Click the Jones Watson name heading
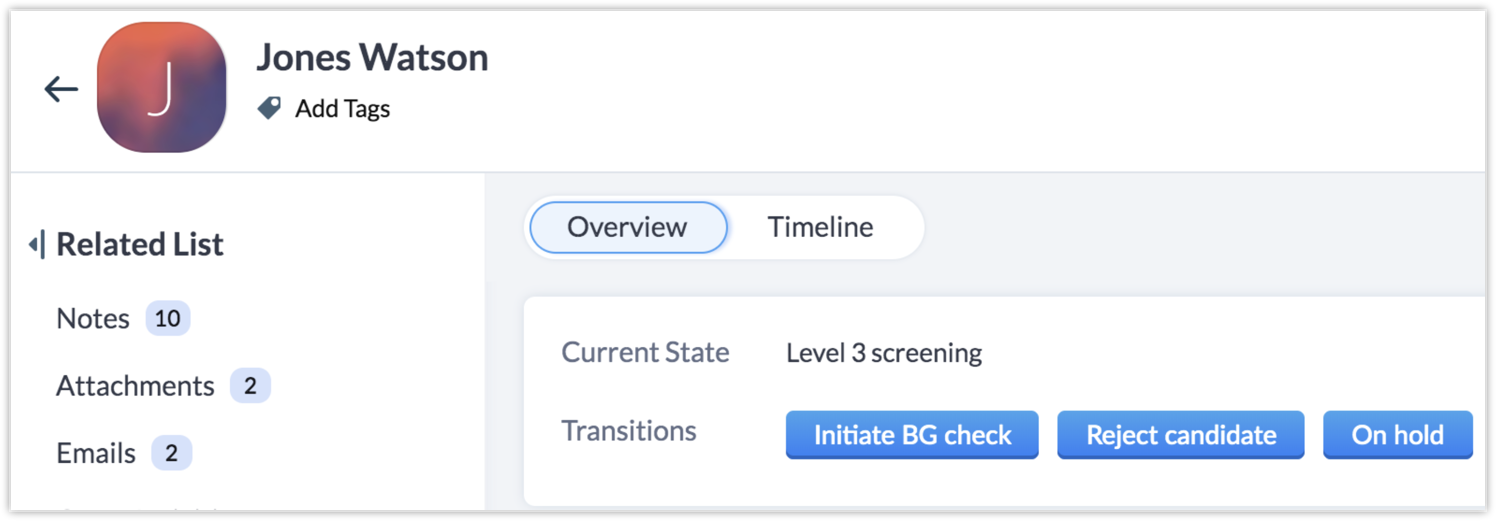 [x=372, y=58]
